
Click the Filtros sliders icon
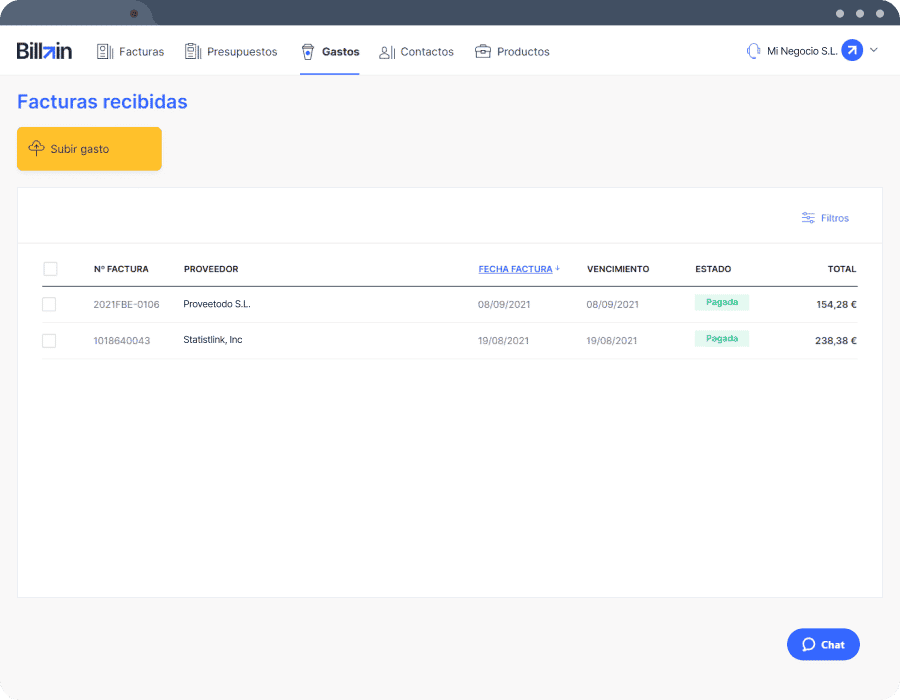tap(808, 218)
